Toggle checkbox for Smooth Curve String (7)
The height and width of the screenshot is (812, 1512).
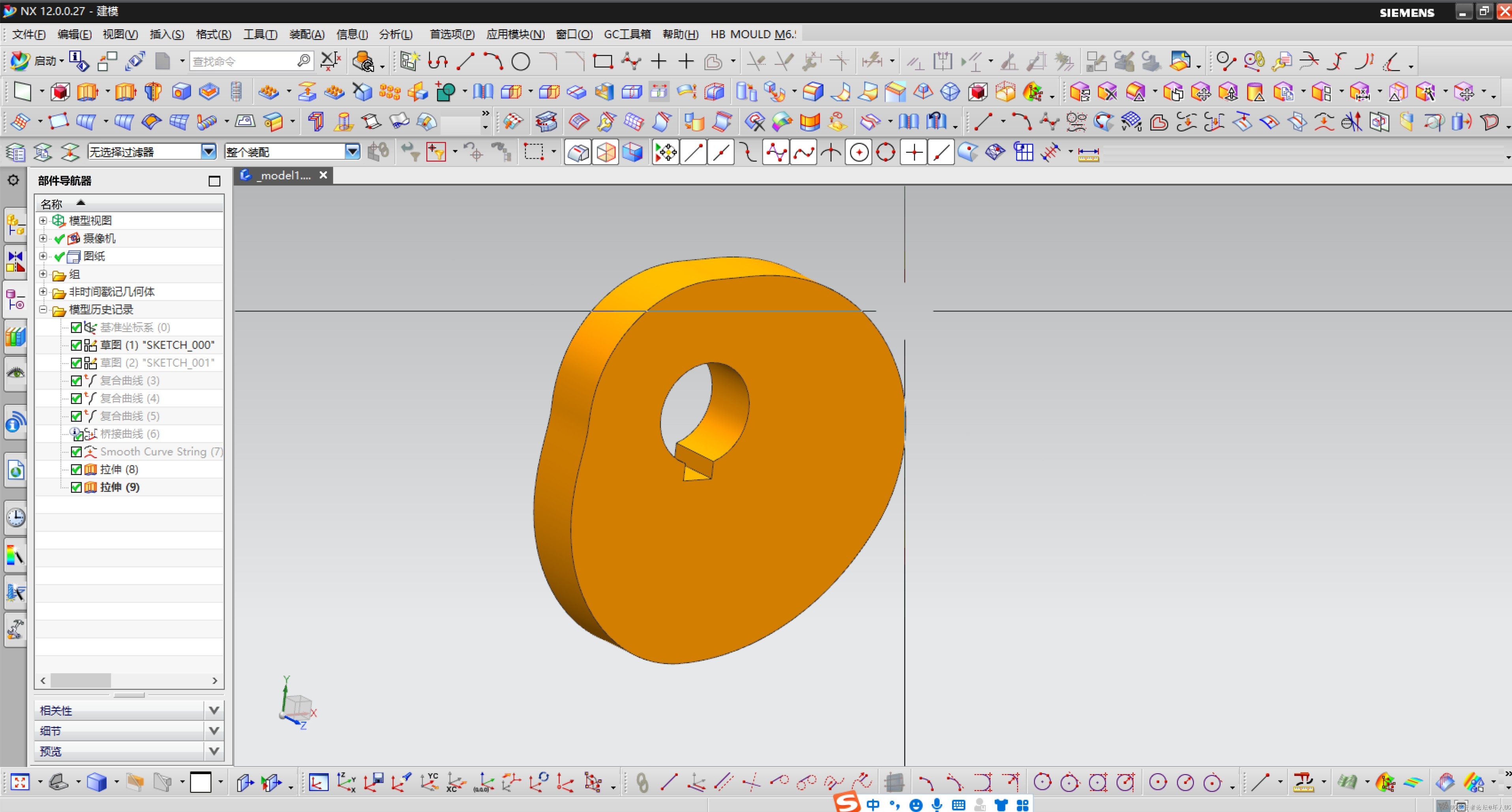(76, 452)
